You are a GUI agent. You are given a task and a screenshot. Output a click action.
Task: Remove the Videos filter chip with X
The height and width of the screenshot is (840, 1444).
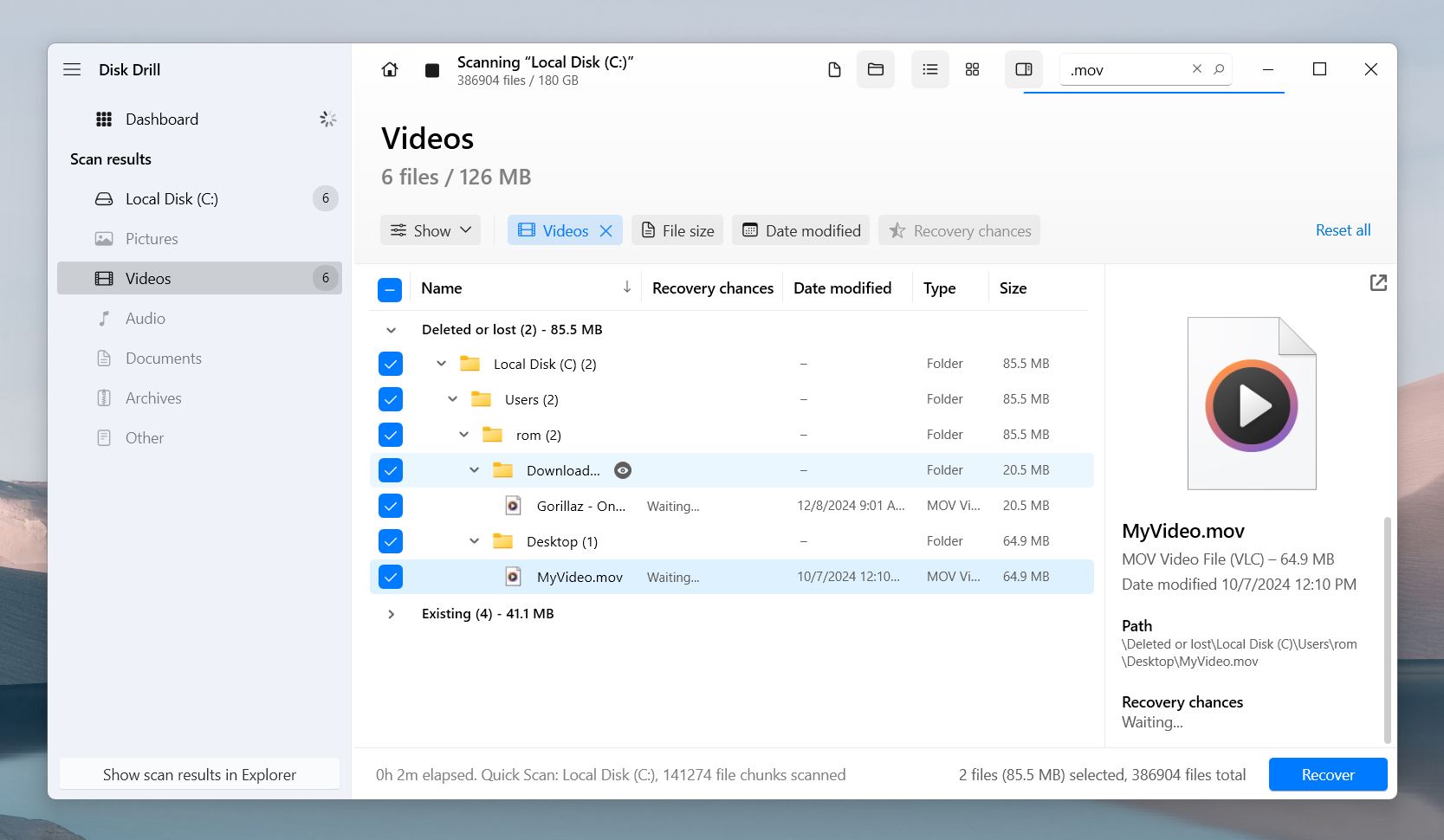point(606,230)
